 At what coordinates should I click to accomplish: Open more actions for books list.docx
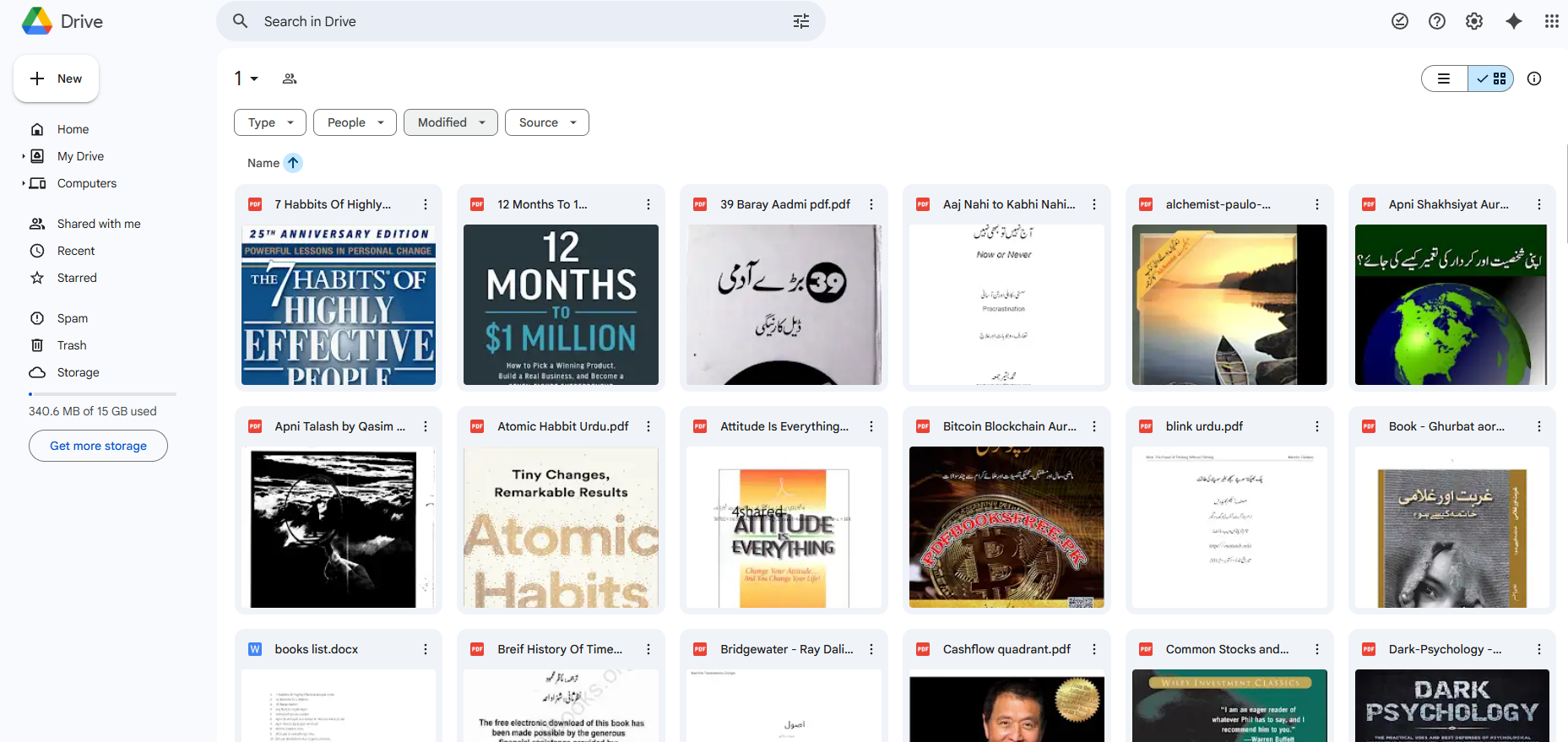point(426,649)
